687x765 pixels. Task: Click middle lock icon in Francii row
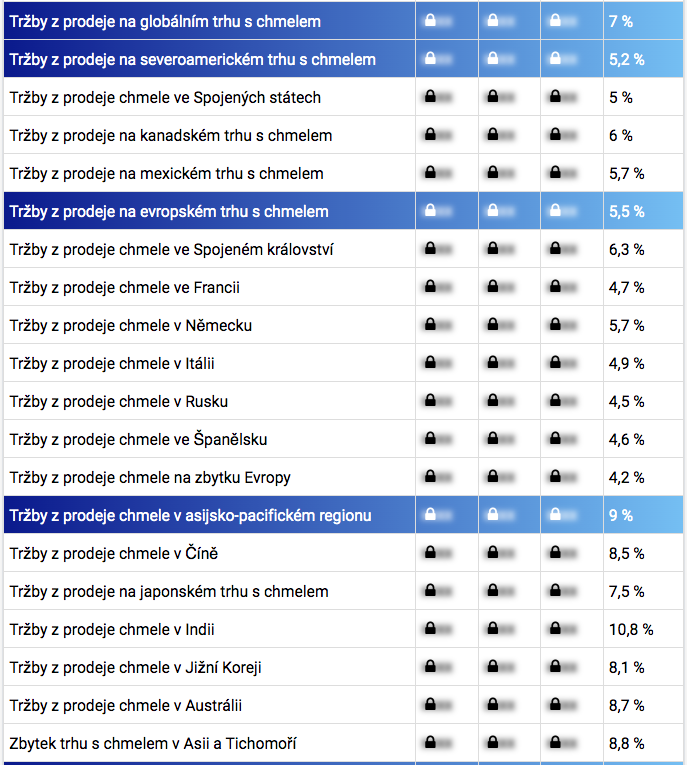(492, 287)
